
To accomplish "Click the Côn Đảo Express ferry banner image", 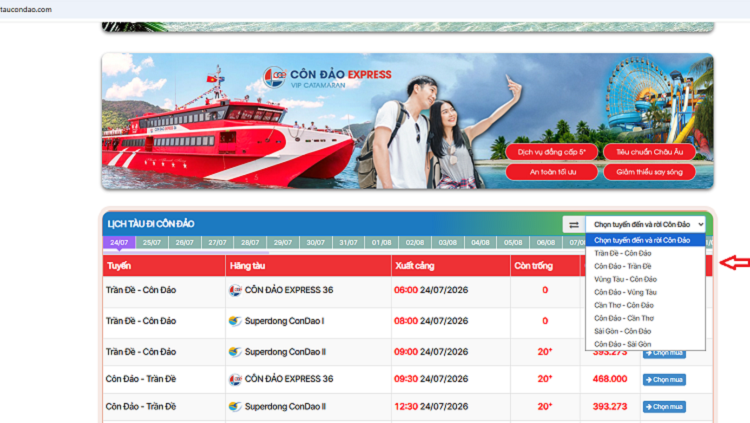I will (x=408, y=121).
